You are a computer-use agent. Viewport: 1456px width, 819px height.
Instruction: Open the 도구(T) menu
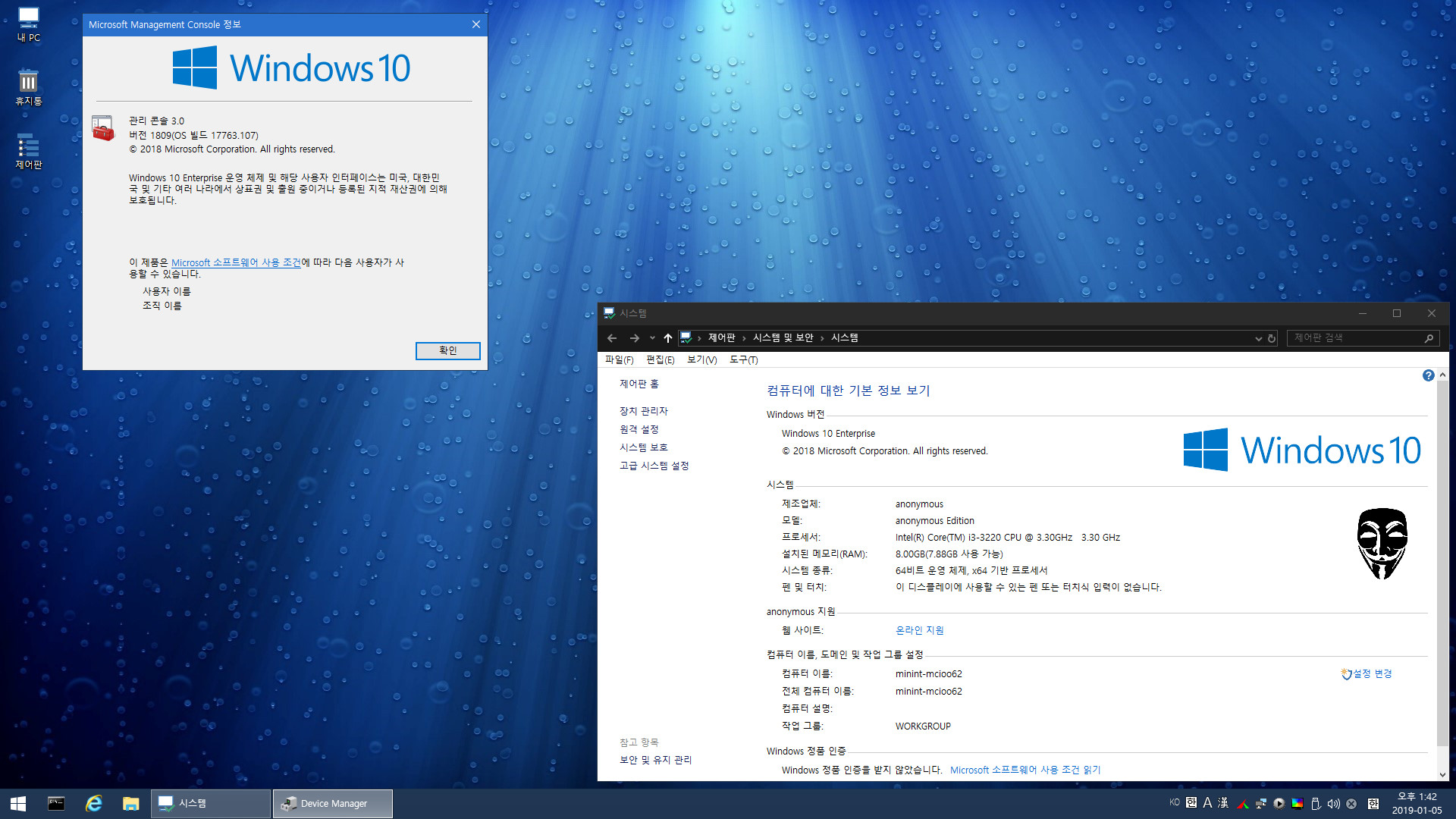[743, 359]
